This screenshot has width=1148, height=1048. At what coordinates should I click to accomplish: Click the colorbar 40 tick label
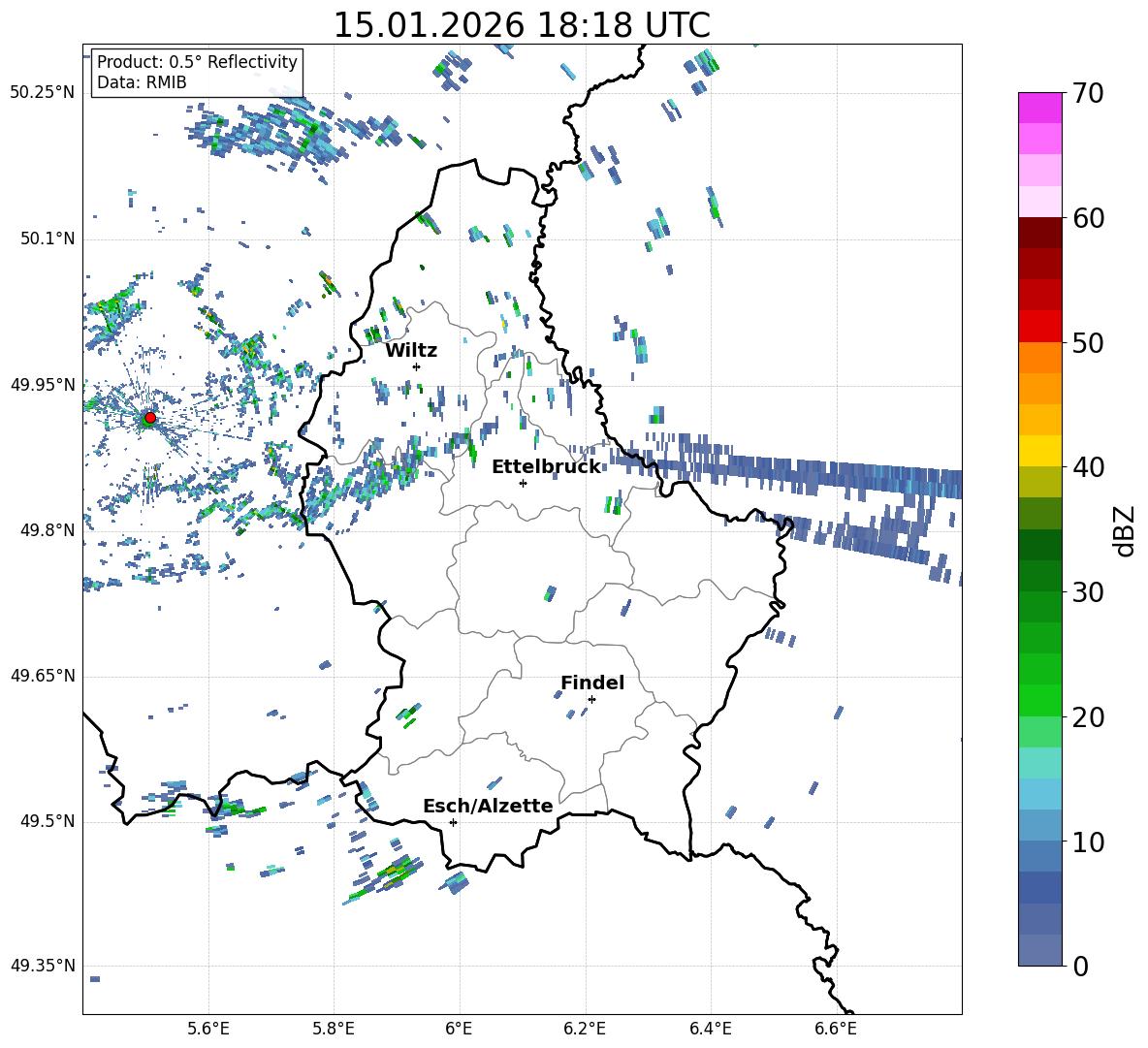coord(1089,467)
